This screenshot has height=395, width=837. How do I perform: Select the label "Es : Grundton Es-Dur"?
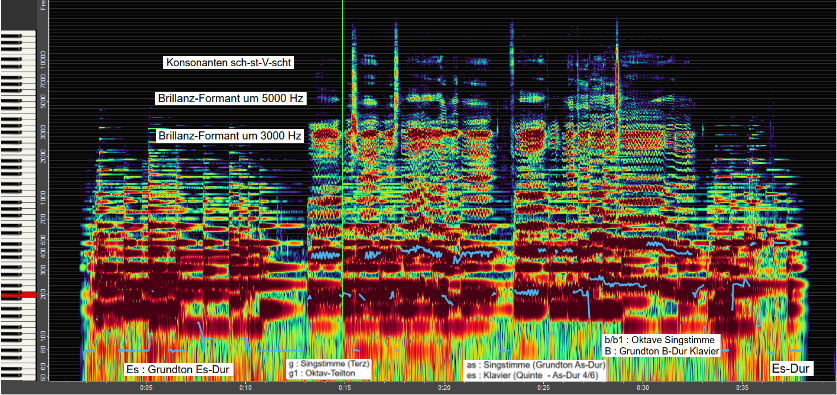pyautogui.click(x=178, y=369)
